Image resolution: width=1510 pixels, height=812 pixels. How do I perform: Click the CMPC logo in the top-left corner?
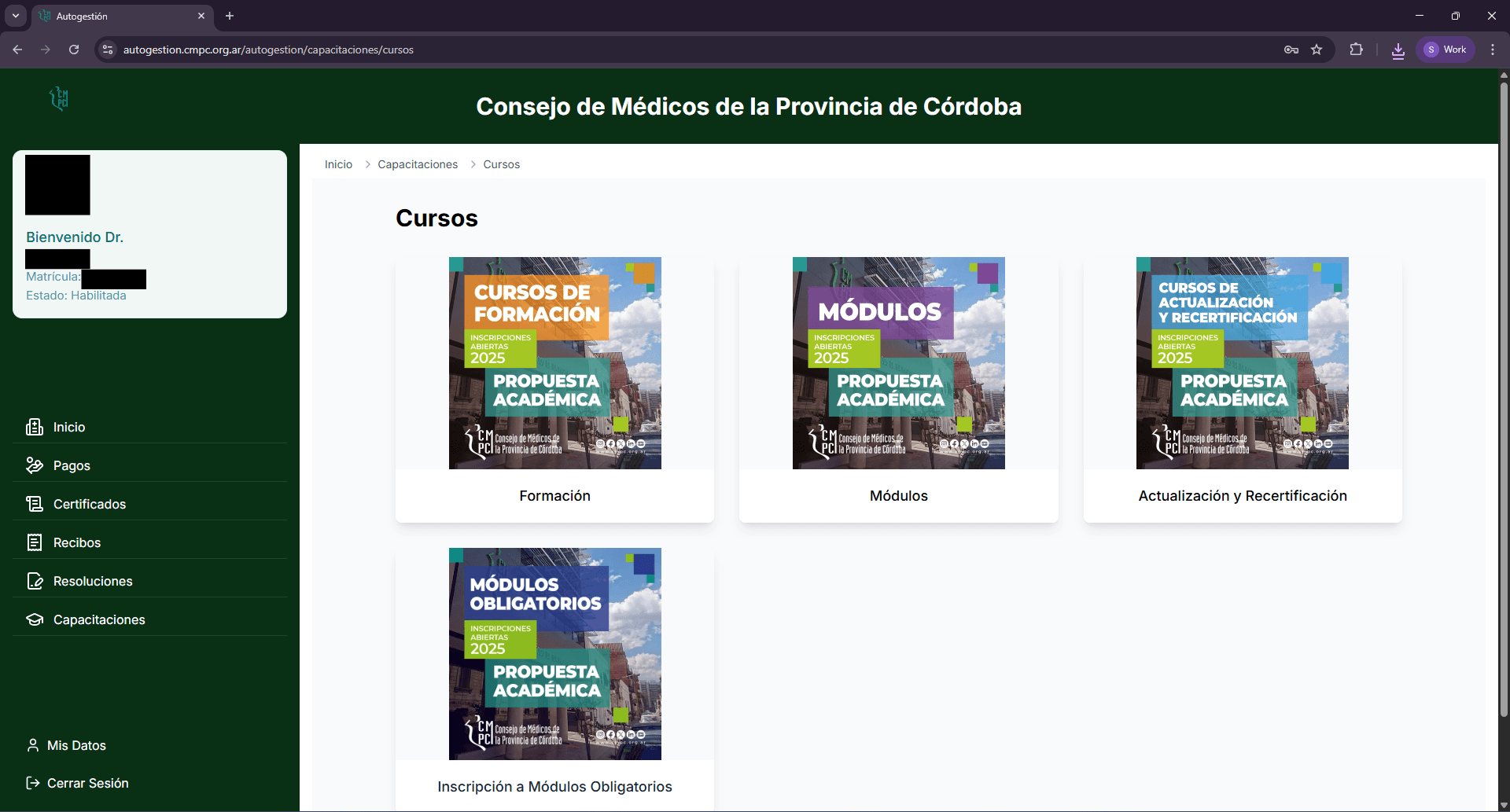pyautogui.click(x=57, y=99)
